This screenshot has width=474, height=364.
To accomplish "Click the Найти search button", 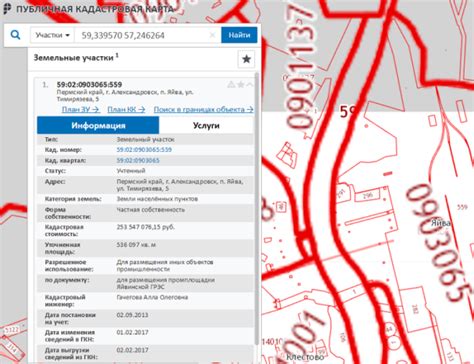I will pos(239,35).
